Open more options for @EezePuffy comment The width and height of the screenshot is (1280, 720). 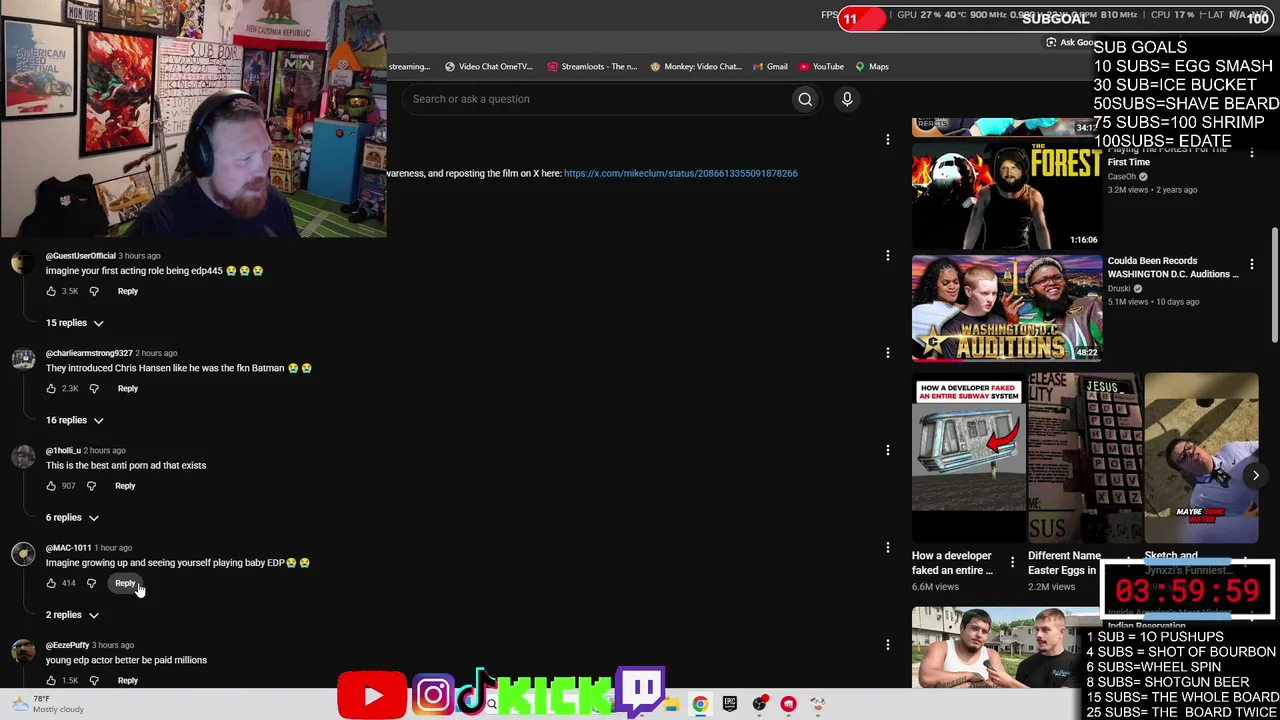(888, 645)
